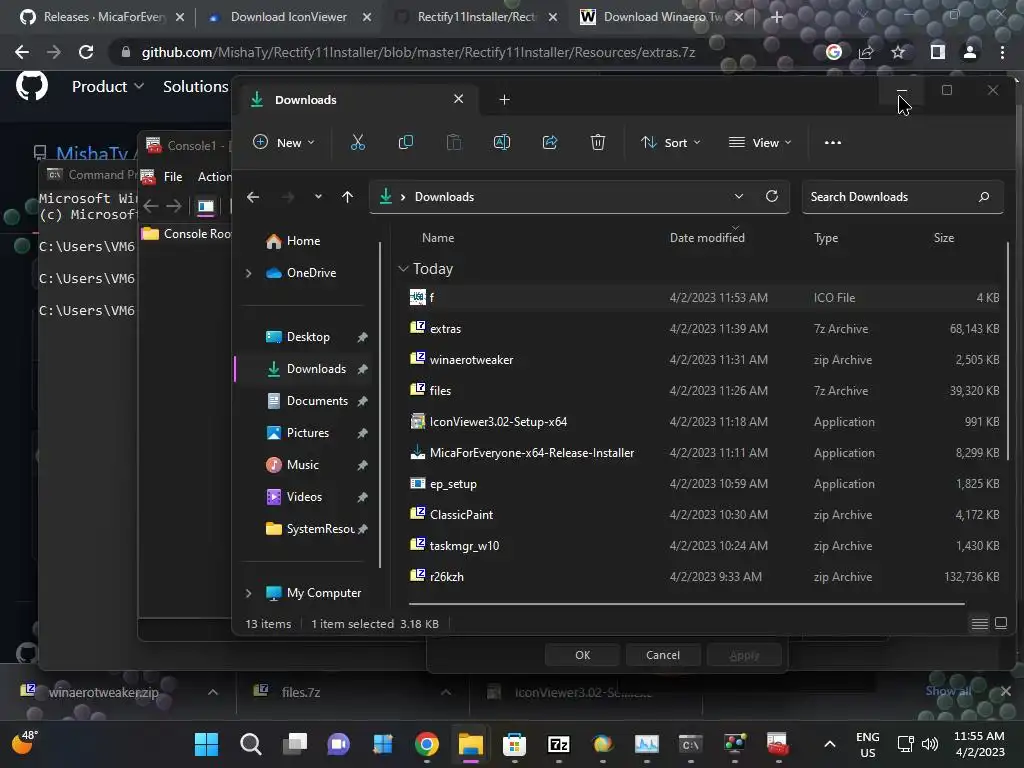
Task: Open the Sort dropdown
Action: click(x=671, y=142)
